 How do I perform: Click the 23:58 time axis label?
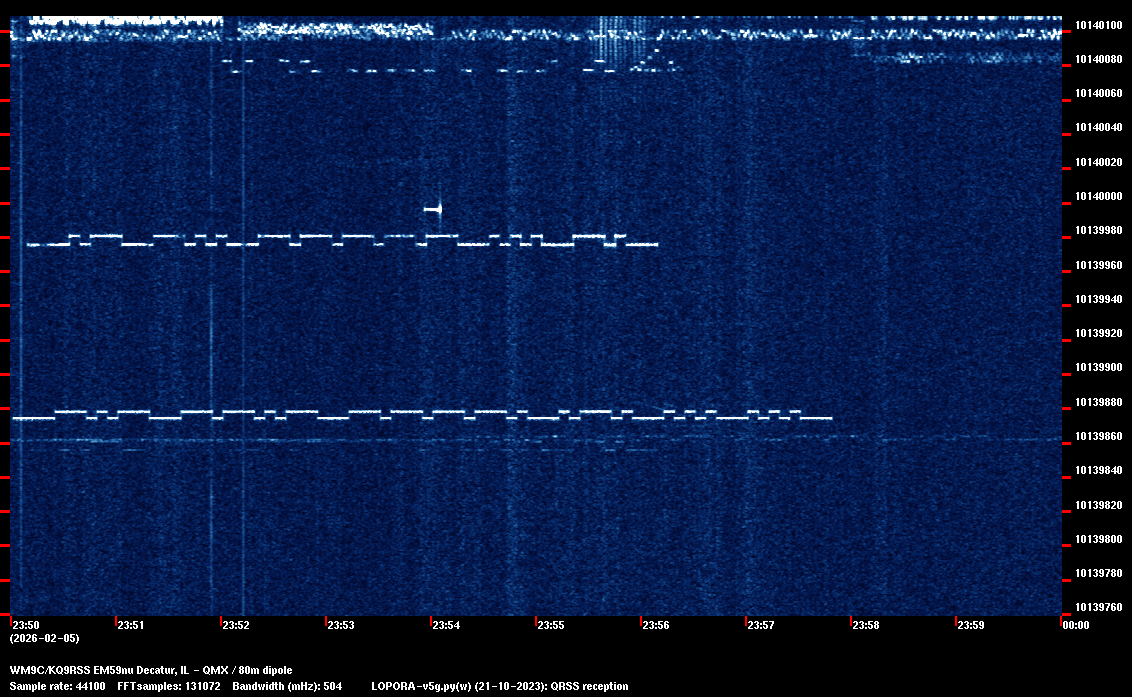866,626
